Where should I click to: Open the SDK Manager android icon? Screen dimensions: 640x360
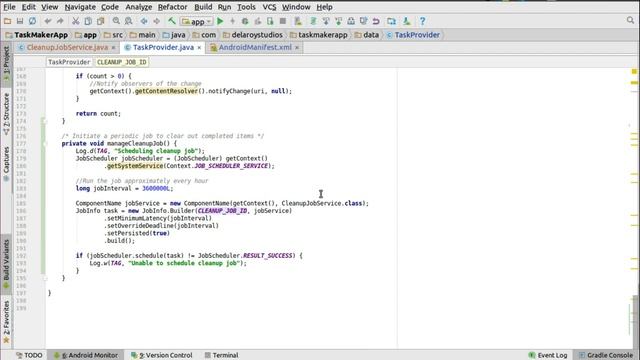coord(407,21)
